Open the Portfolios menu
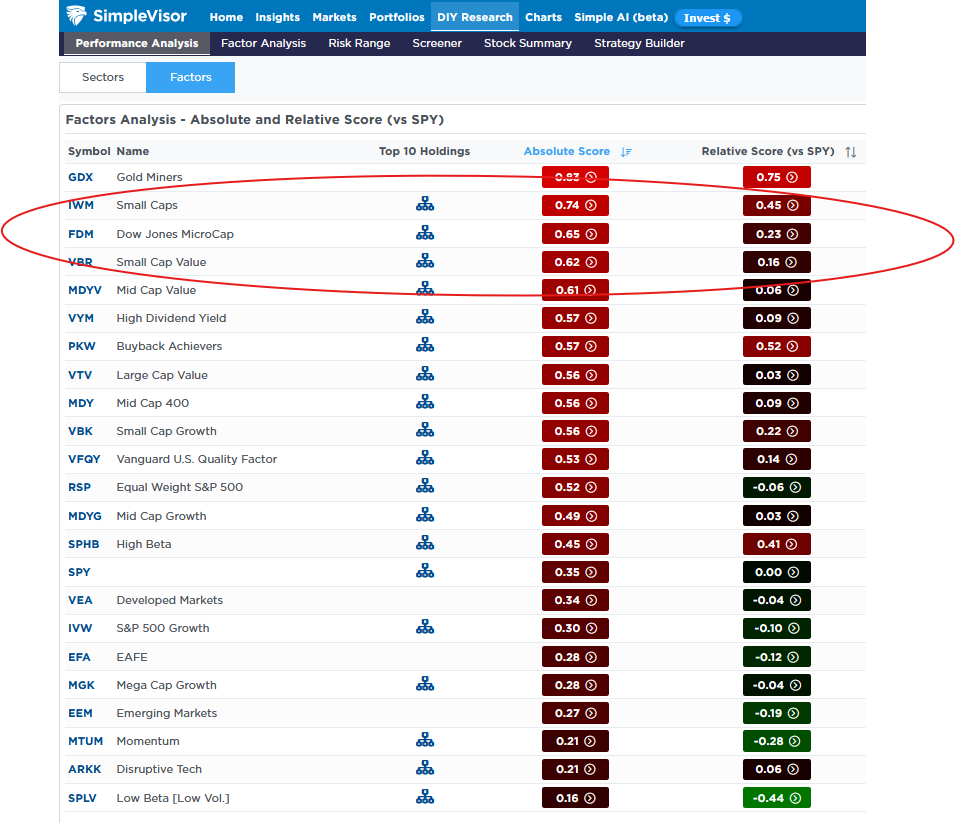 (397, 17)
